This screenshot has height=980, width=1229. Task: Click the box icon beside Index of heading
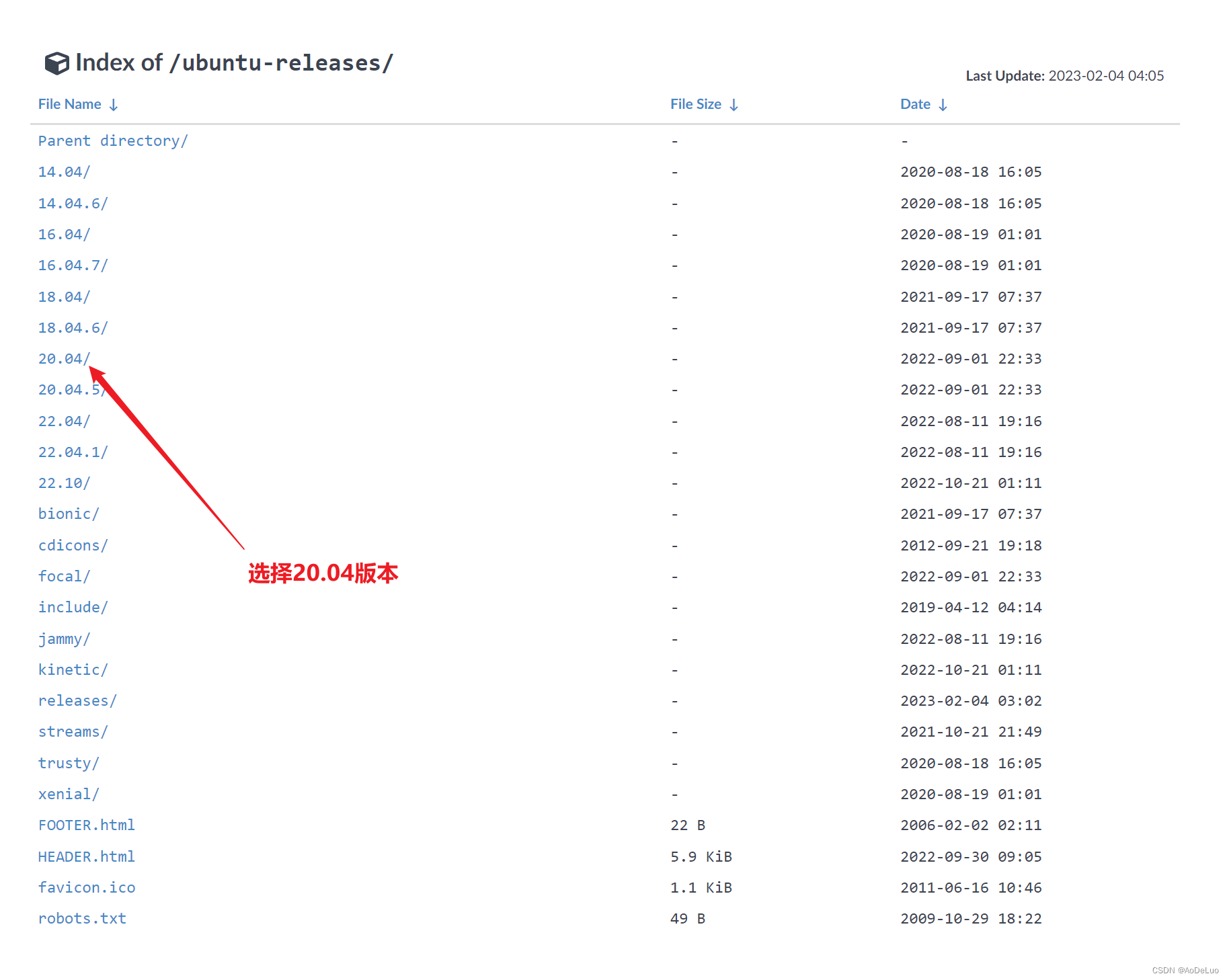(x=56, y=63)
